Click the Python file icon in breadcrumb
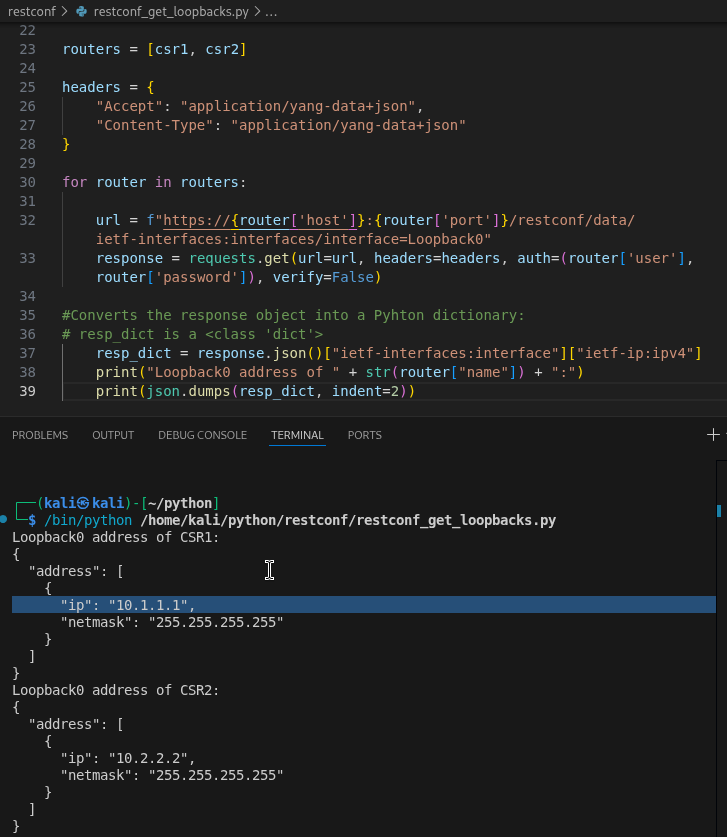The height and width of the screenshot is (837, 727). pos(82,11)
